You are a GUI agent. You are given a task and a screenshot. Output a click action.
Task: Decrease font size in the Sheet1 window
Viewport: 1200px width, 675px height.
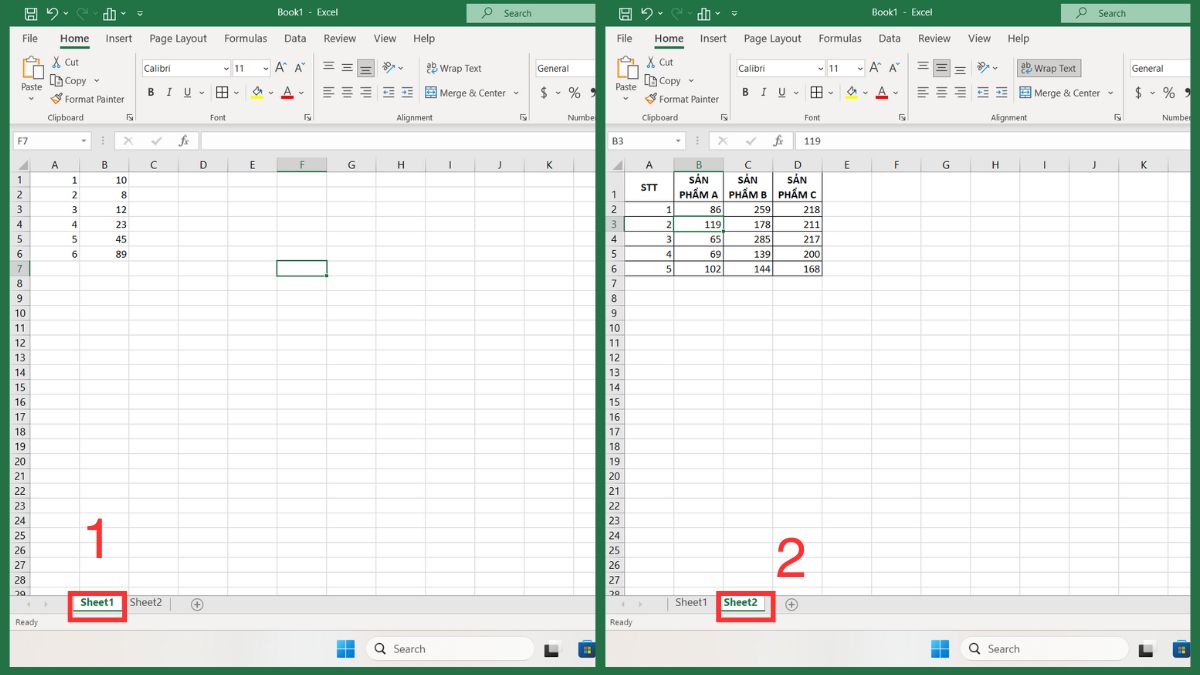point(299,68)
